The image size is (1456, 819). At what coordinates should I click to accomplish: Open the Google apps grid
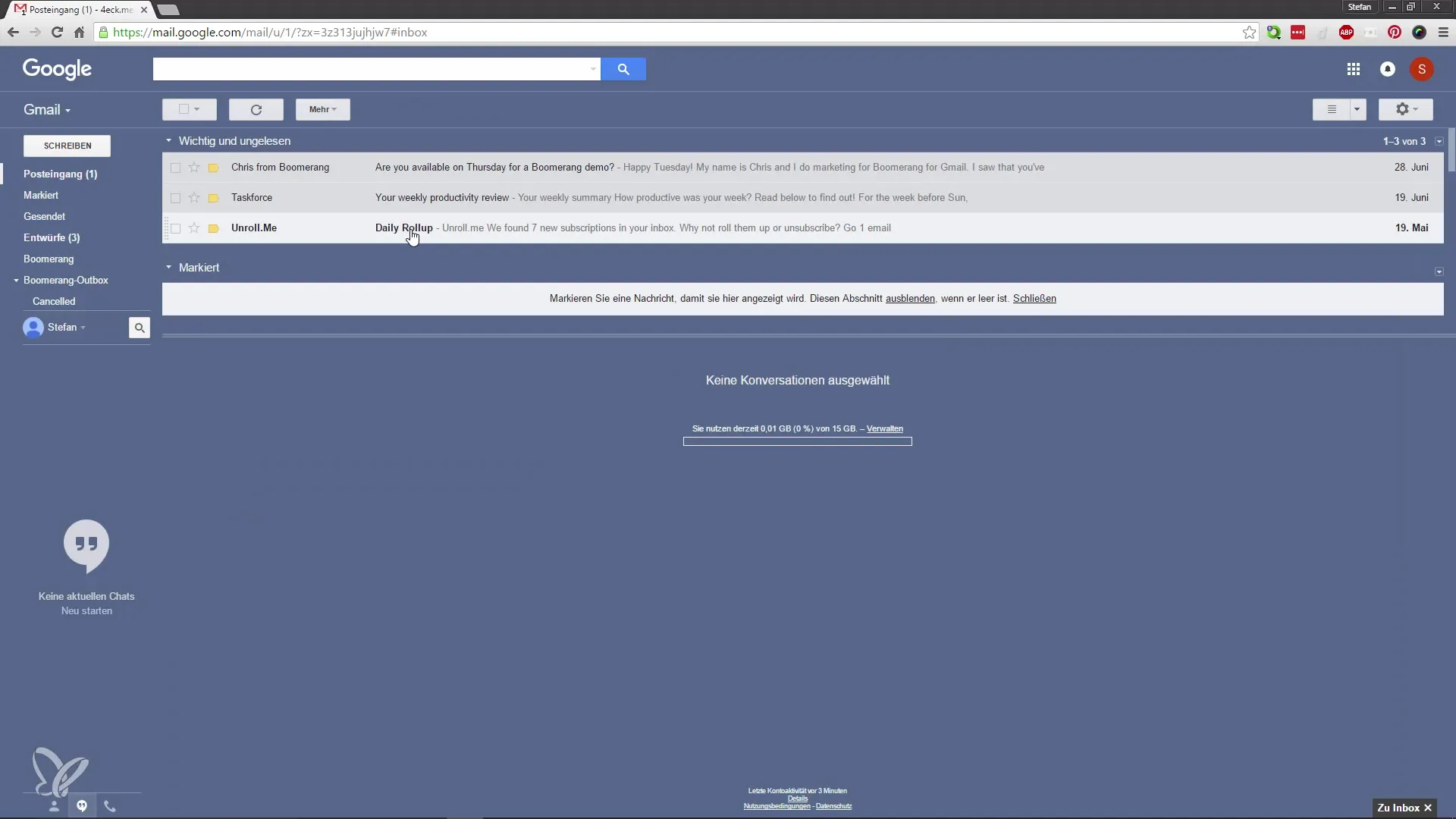click(1354, 69)
